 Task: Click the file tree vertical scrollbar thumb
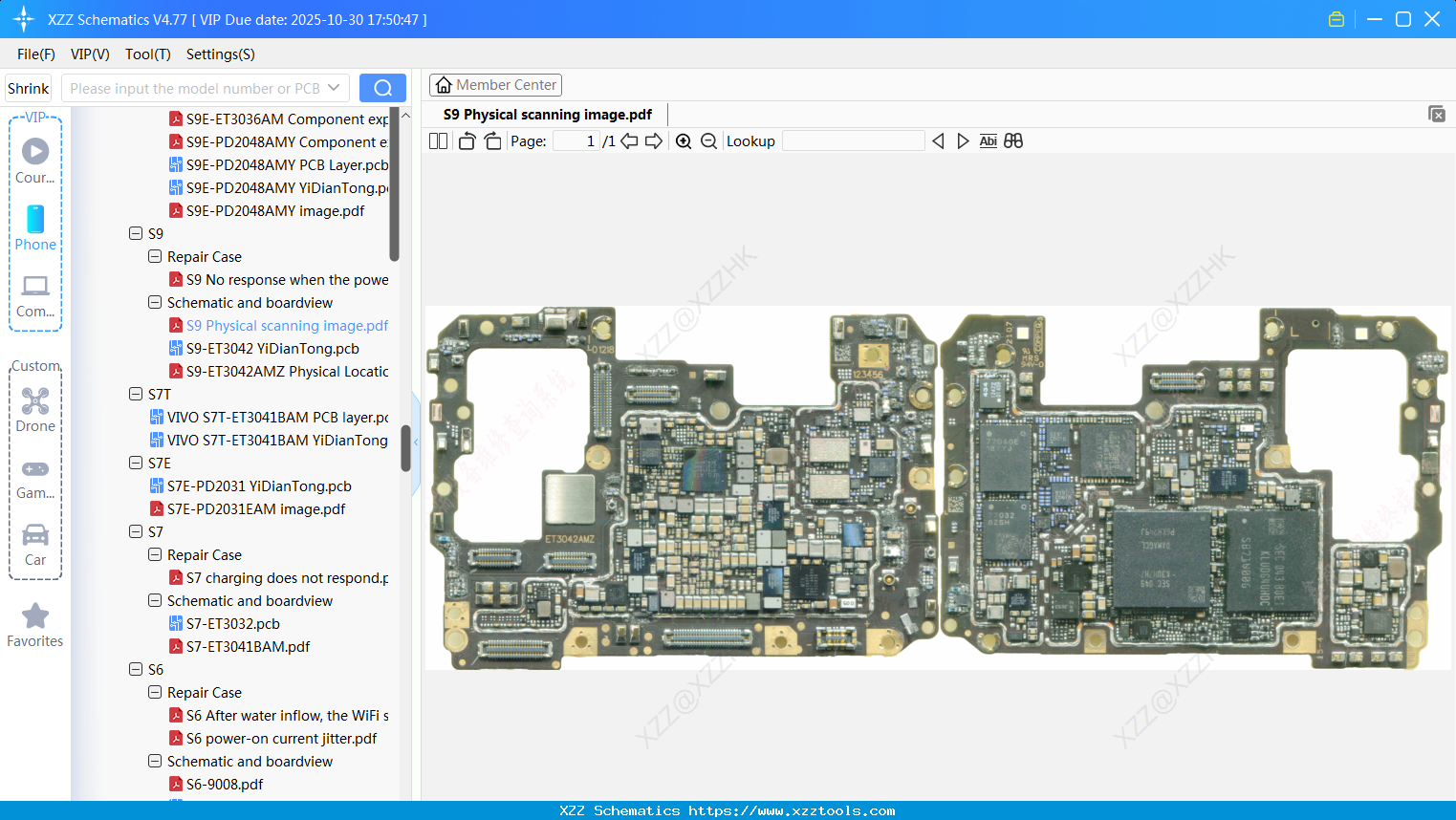pyautogui.click(x=405, y=448)
